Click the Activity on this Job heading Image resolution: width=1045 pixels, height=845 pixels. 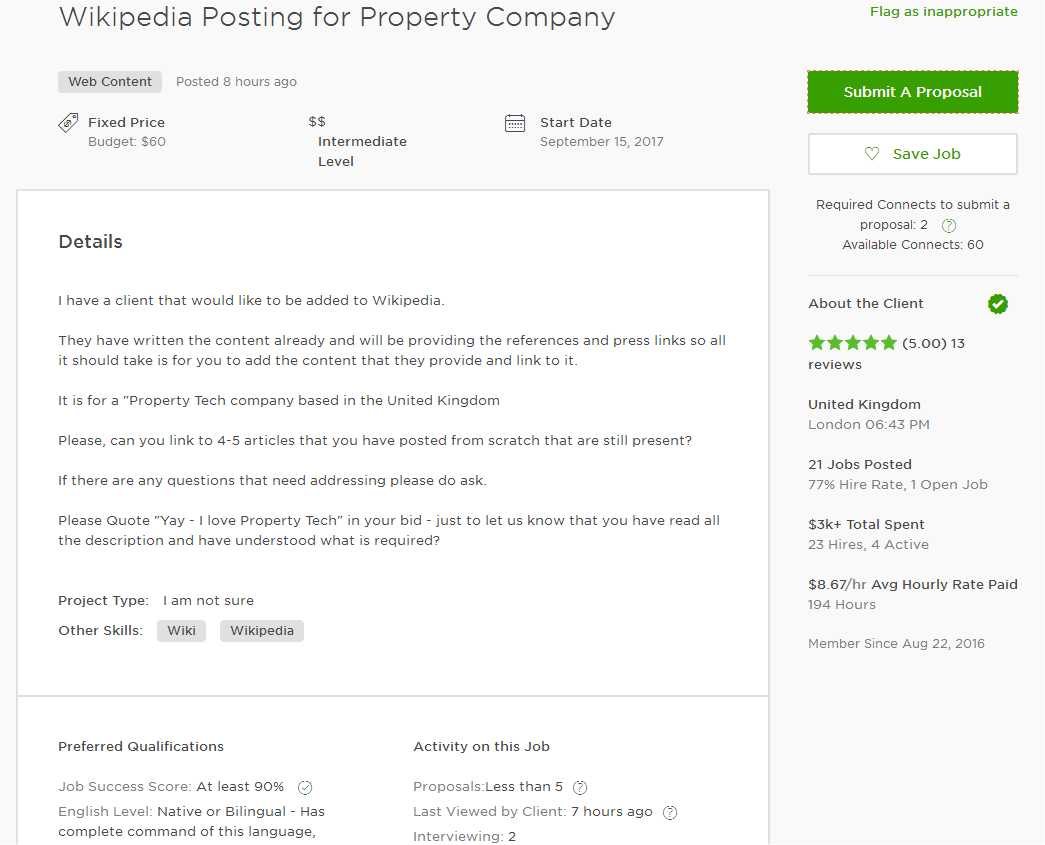tap(481, 747)
